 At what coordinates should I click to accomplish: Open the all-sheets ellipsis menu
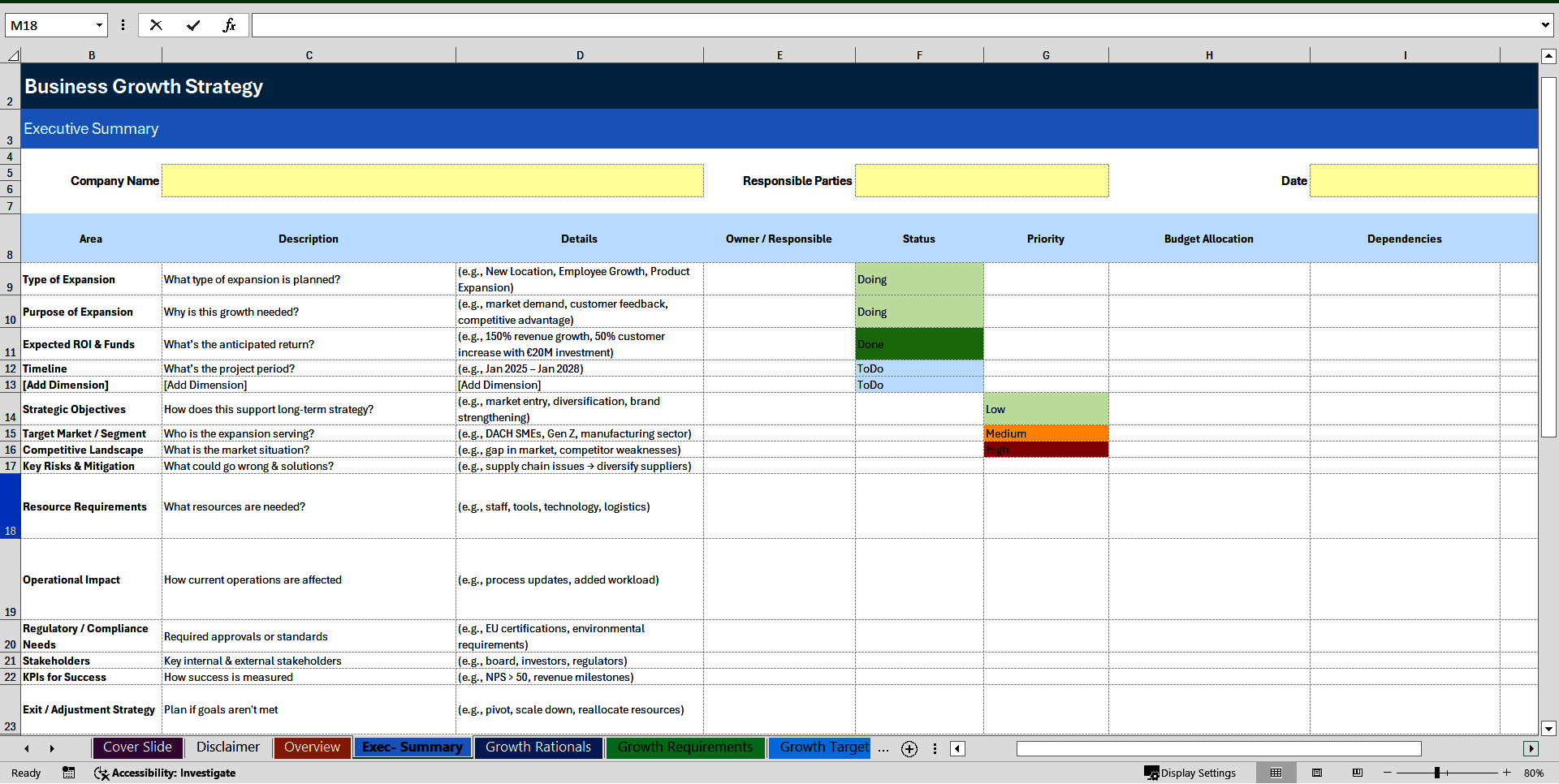point(883,749)
